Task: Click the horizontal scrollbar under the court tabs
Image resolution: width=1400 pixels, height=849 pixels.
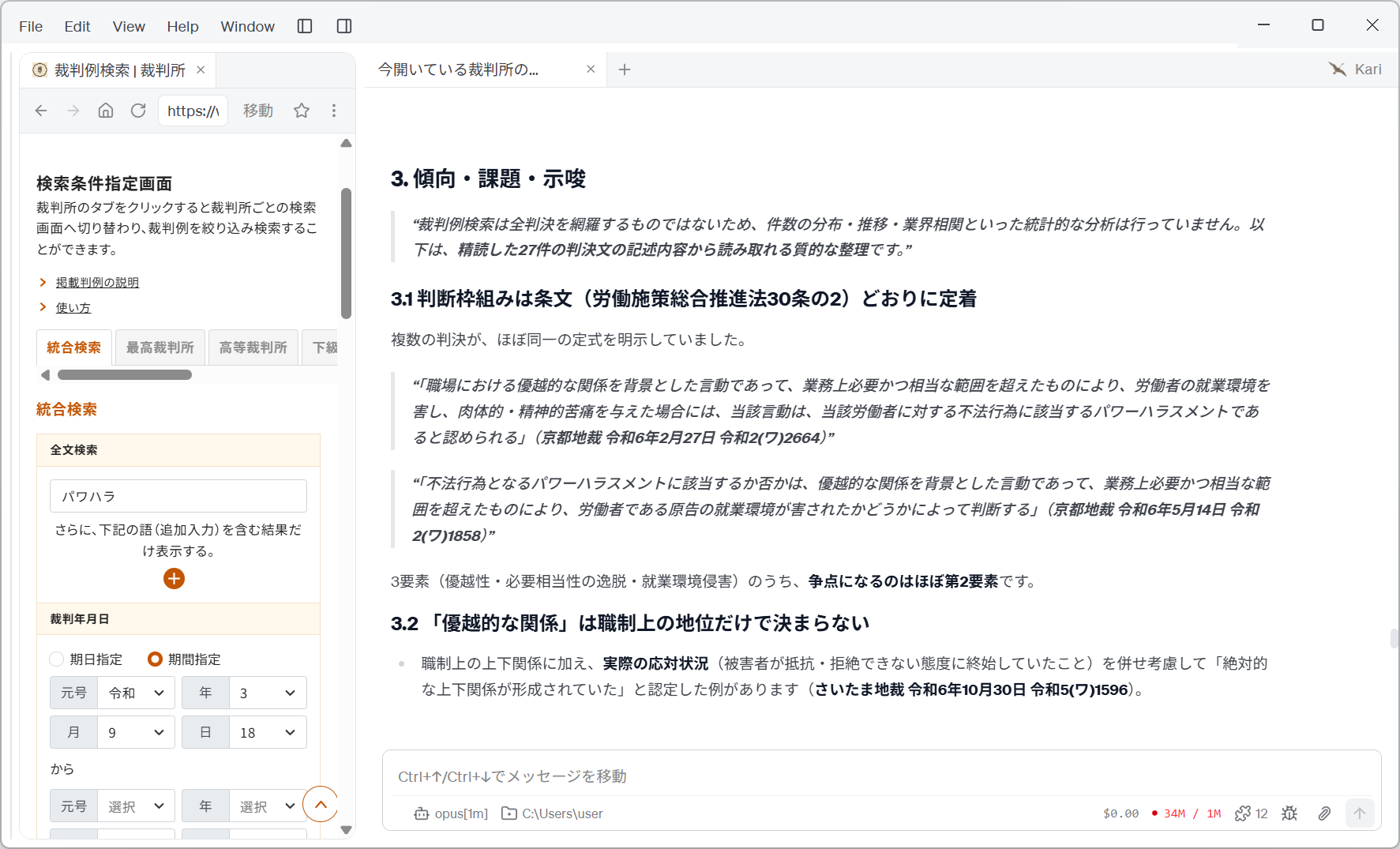Action: pyautogui.click(x=125, y=375)
